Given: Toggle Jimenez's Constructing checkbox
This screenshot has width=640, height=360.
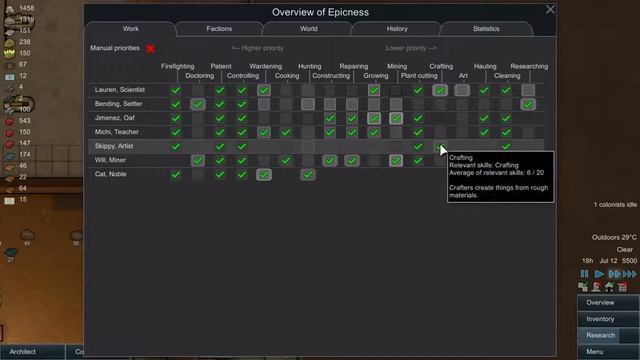Looking at the screenshot, I should click(x=330, y=118).
